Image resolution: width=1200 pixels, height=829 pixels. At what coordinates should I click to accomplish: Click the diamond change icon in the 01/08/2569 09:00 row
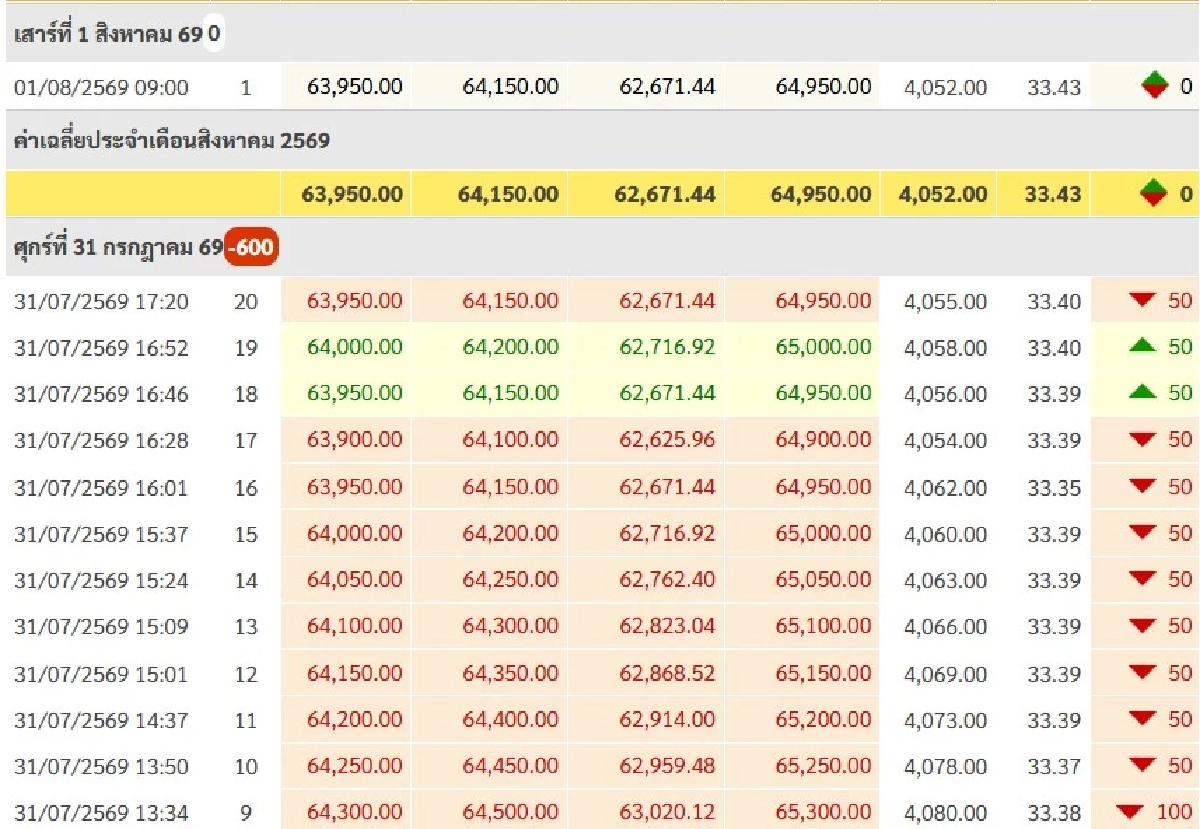[1153, 87]
